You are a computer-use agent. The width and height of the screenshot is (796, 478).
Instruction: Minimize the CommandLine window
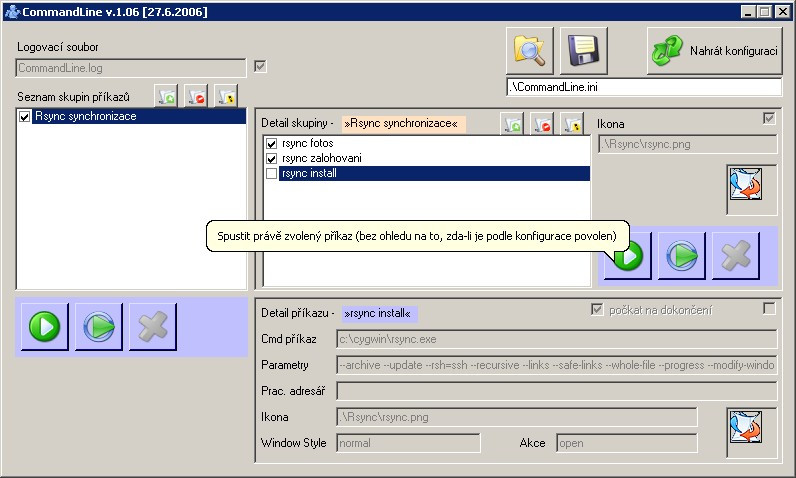748,12
